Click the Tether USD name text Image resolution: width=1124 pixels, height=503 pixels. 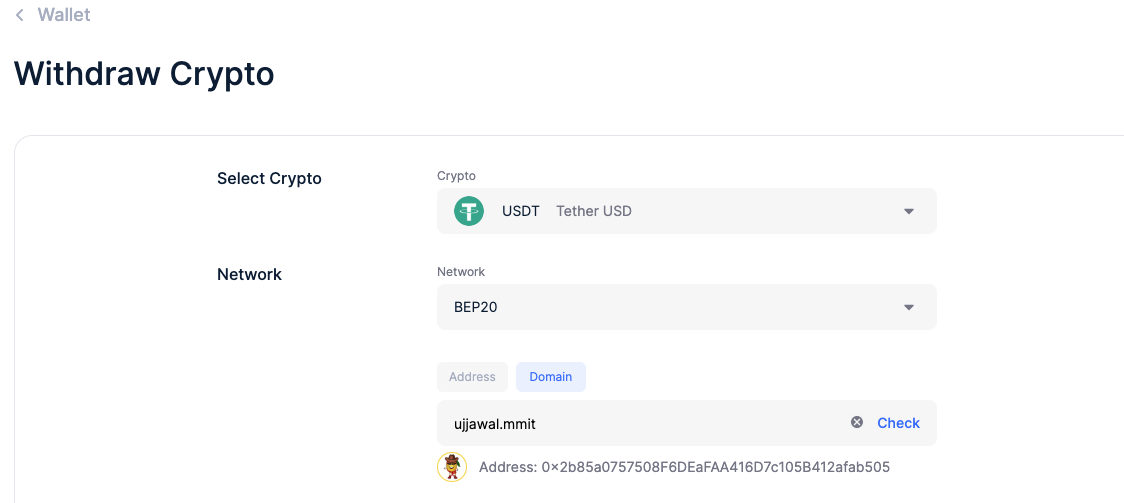coord(594,211)
